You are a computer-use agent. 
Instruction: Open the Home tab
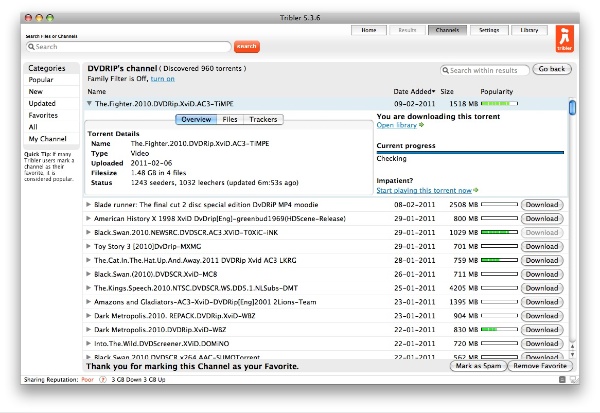[369, 30]
